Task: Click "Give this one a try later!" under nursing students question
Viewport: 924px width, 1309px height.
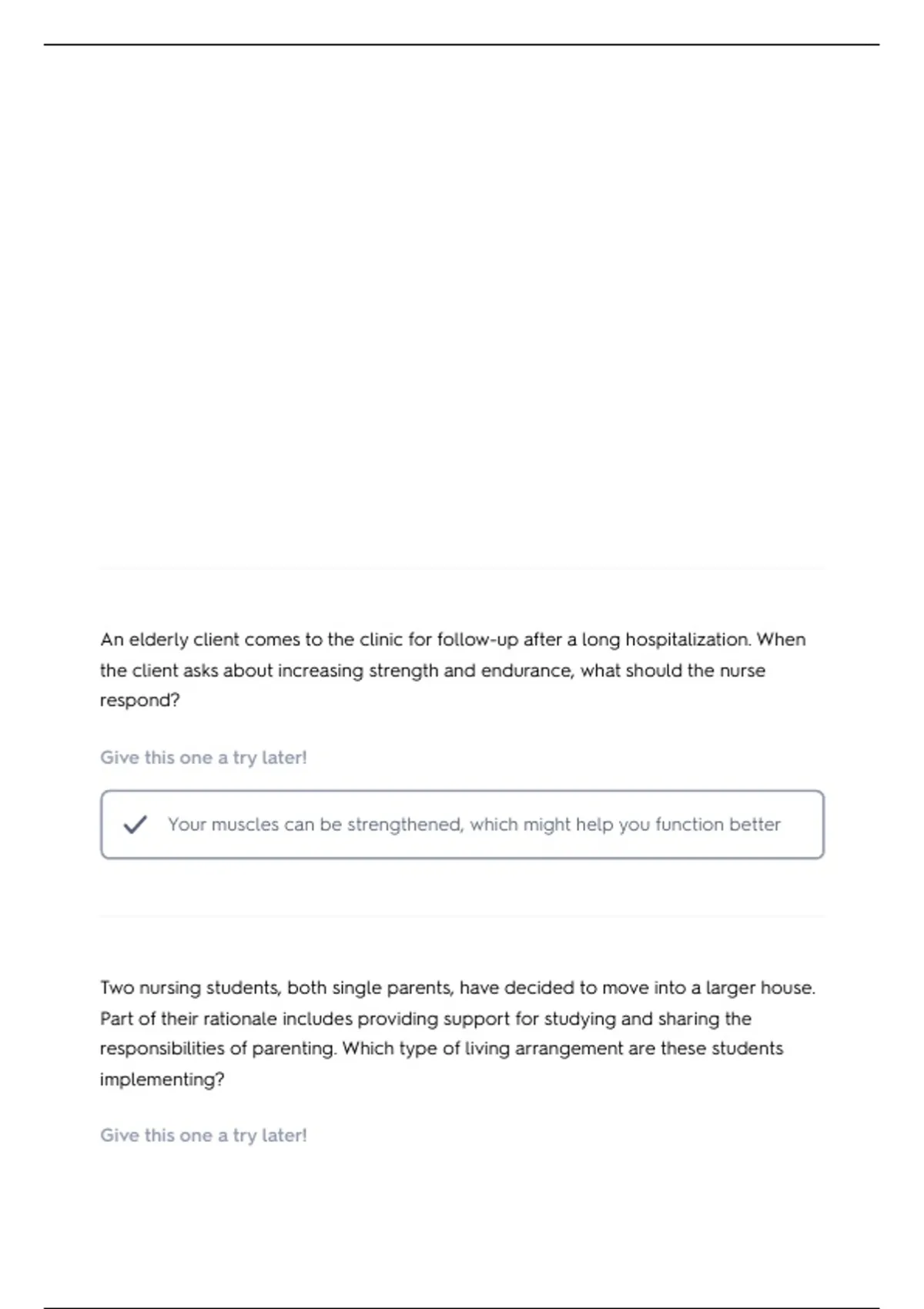Action: (x=203, y=1135)
